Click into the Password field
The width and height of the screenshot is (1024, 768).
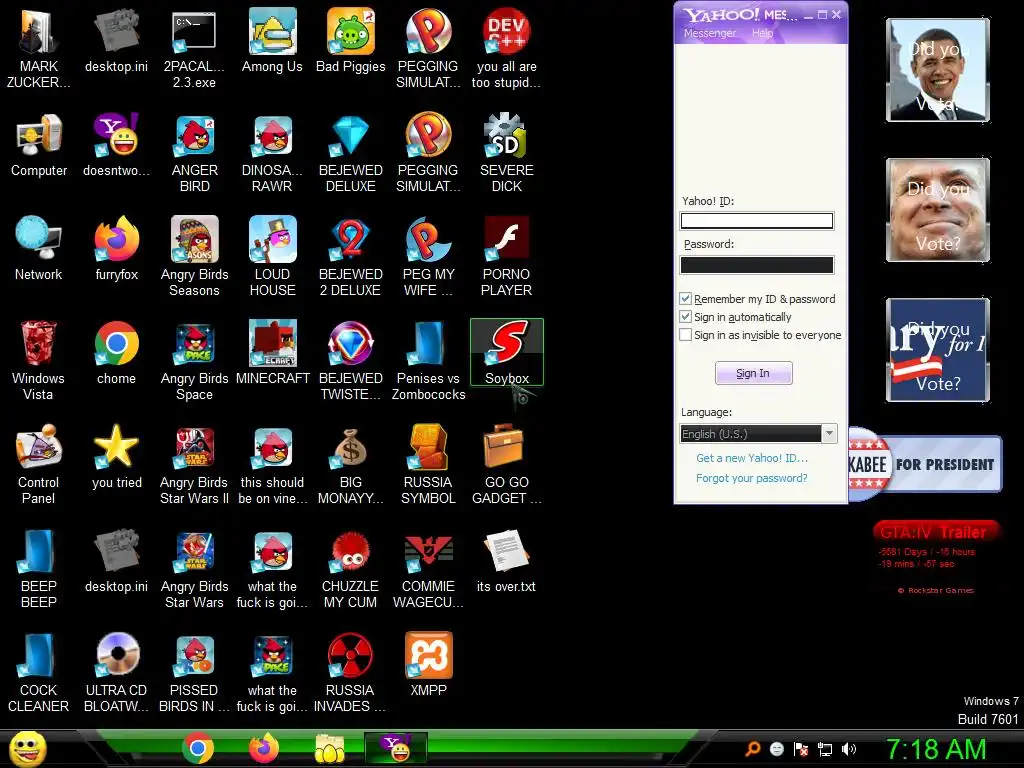(x=756, y=264)
